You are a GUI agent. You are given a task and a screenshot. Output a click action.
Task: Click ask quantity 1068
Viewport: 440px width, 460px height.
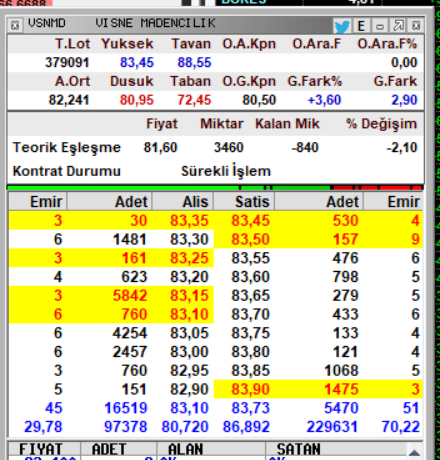[341, 371]
